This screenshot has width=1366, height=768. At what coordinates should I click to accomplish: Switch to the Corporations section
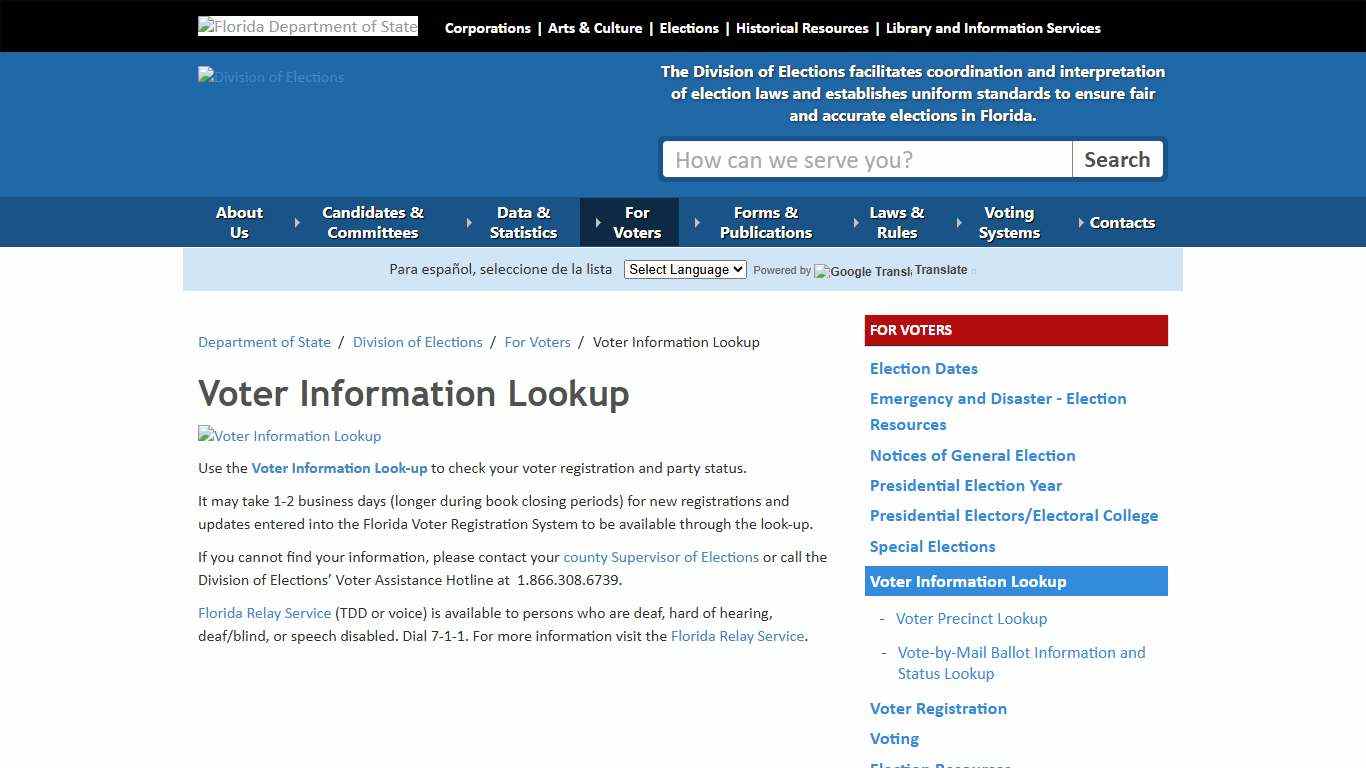[487, 28]
